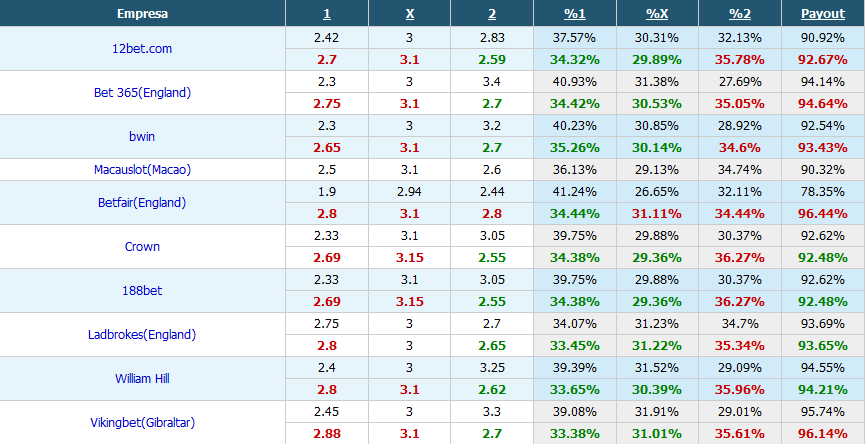The image size is (865, 444).
Task: Sort by the '1' home odds column header
Action: [327, 14]
